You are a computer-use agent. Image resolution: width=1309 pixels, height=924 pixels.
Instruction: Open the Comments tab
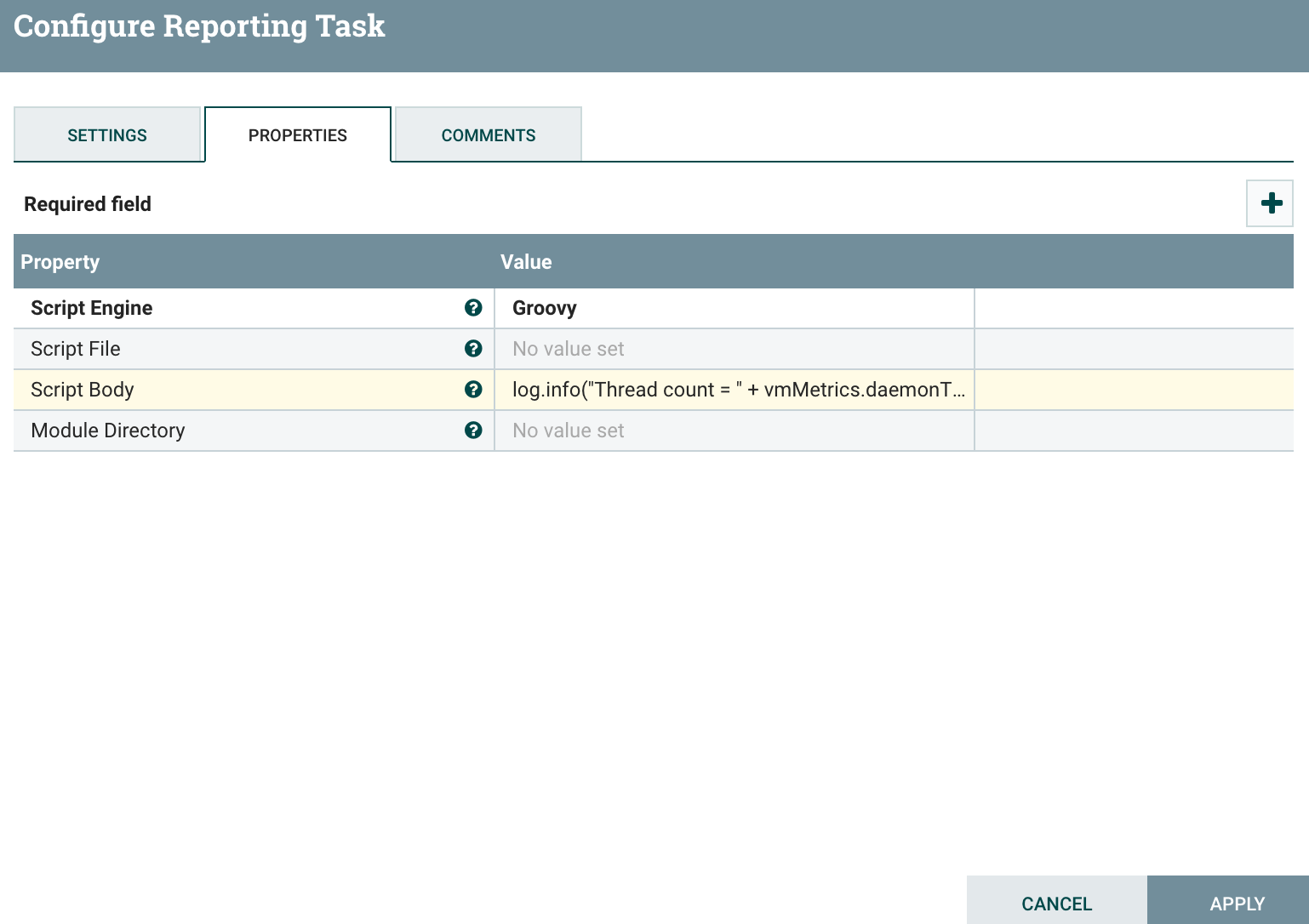489,135
